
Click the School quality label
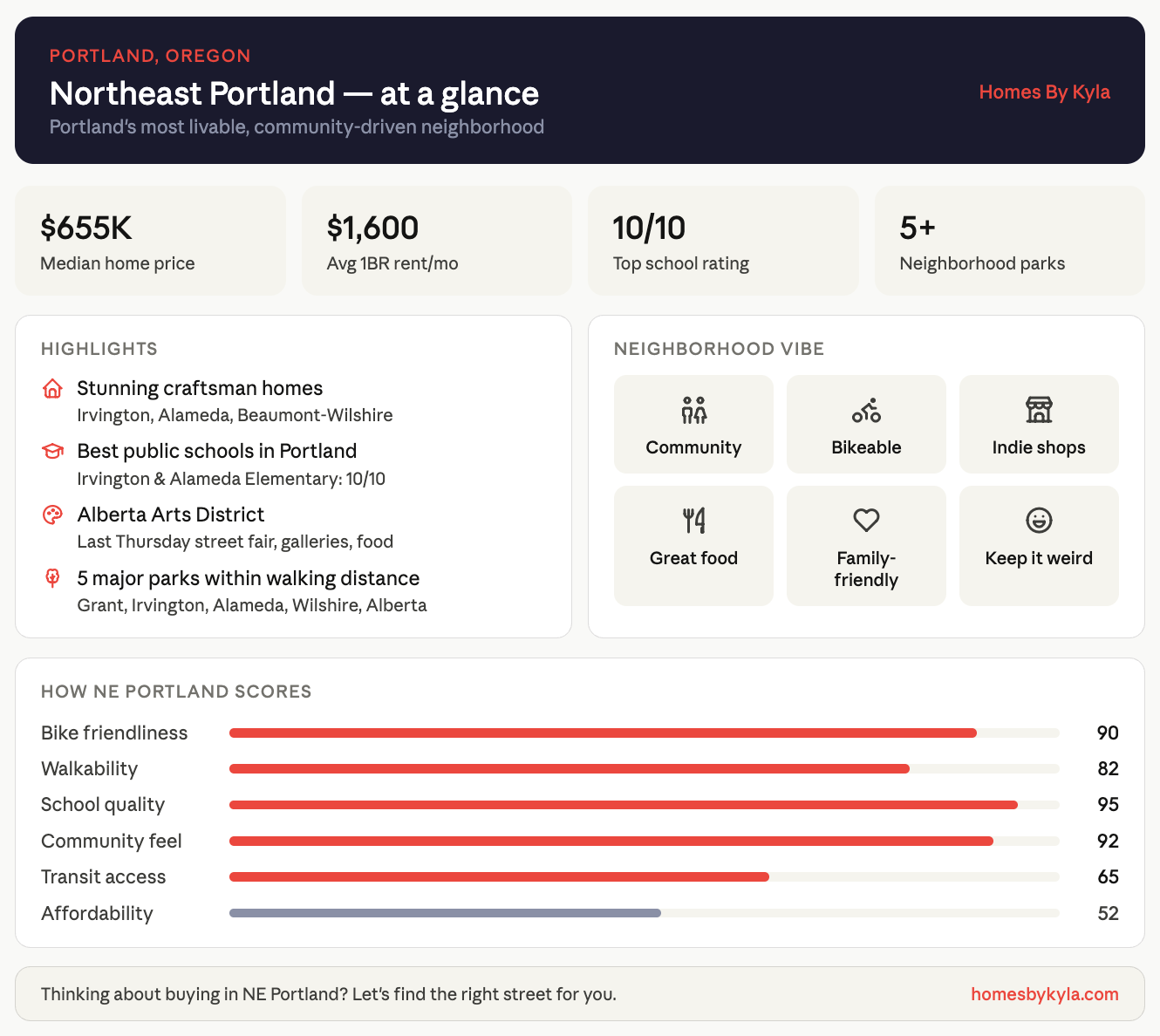coord(103,805)
